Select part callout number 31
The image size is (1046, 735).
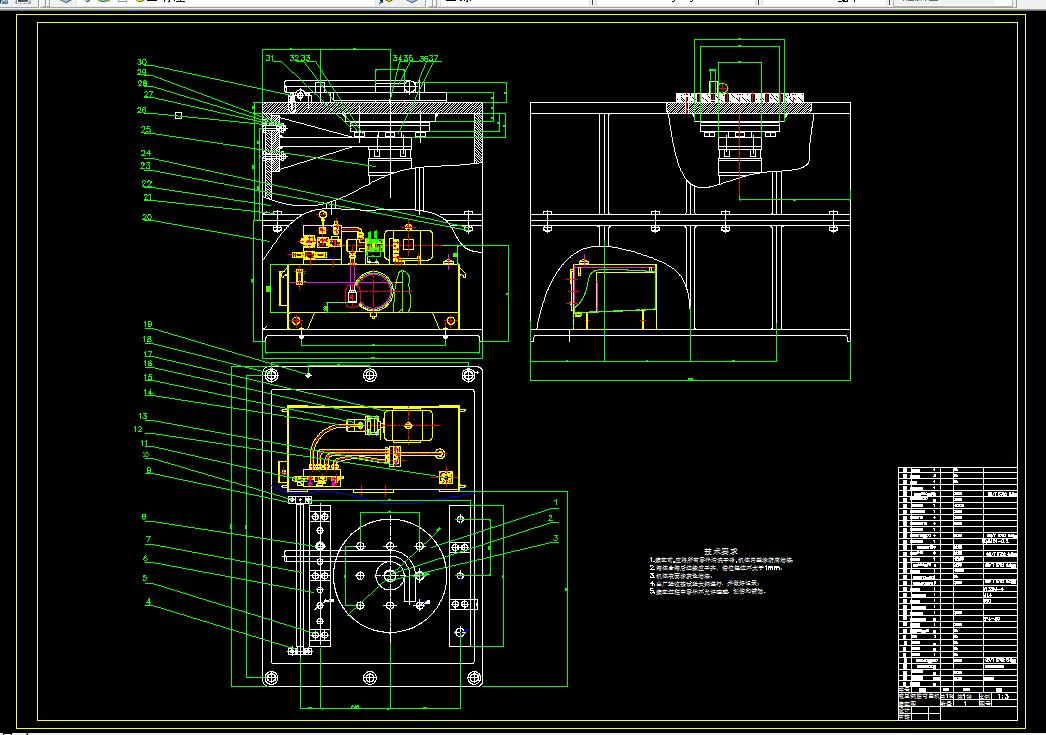(270, 58)
